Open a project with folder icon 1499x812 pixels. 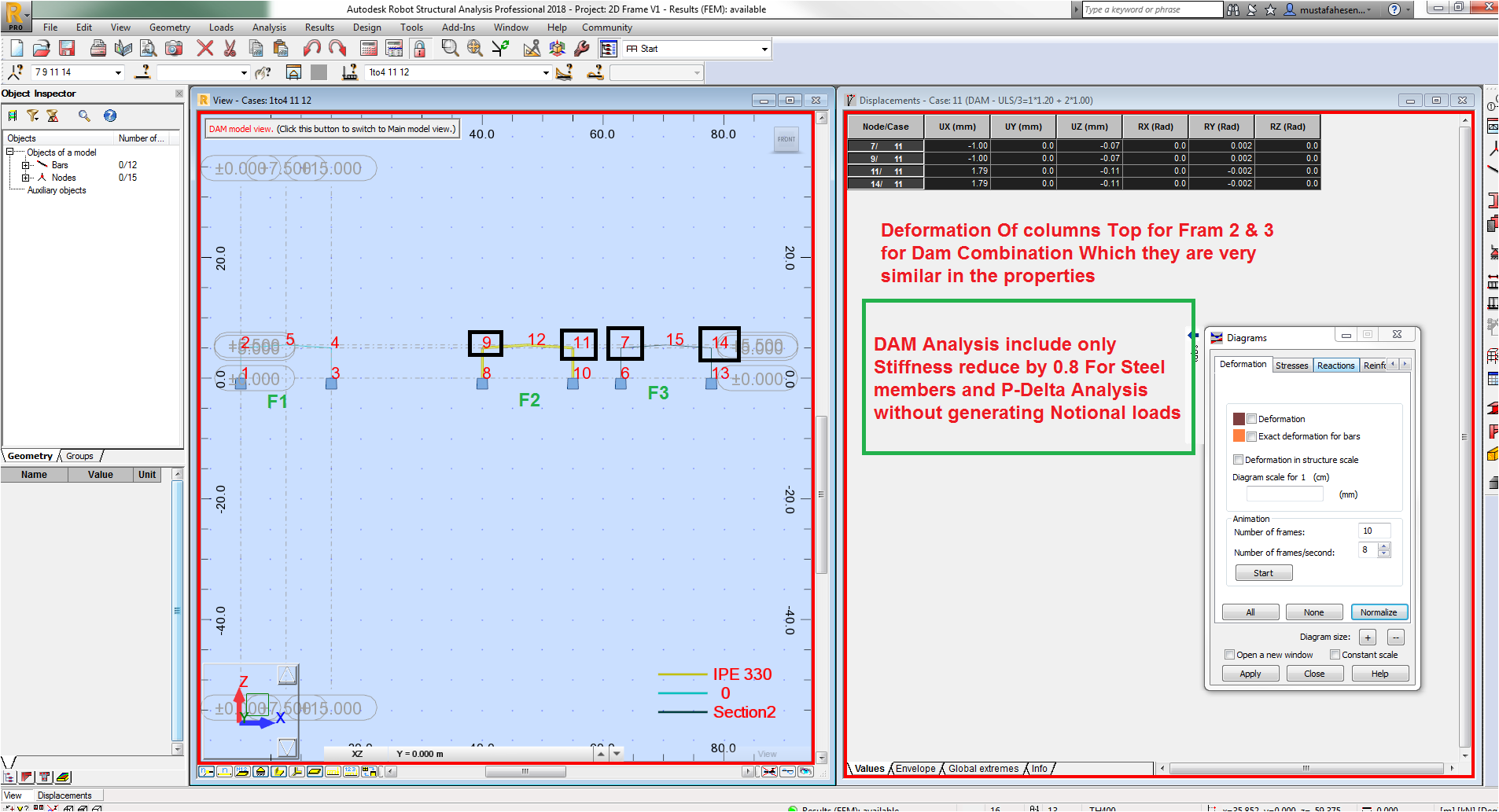42,49
